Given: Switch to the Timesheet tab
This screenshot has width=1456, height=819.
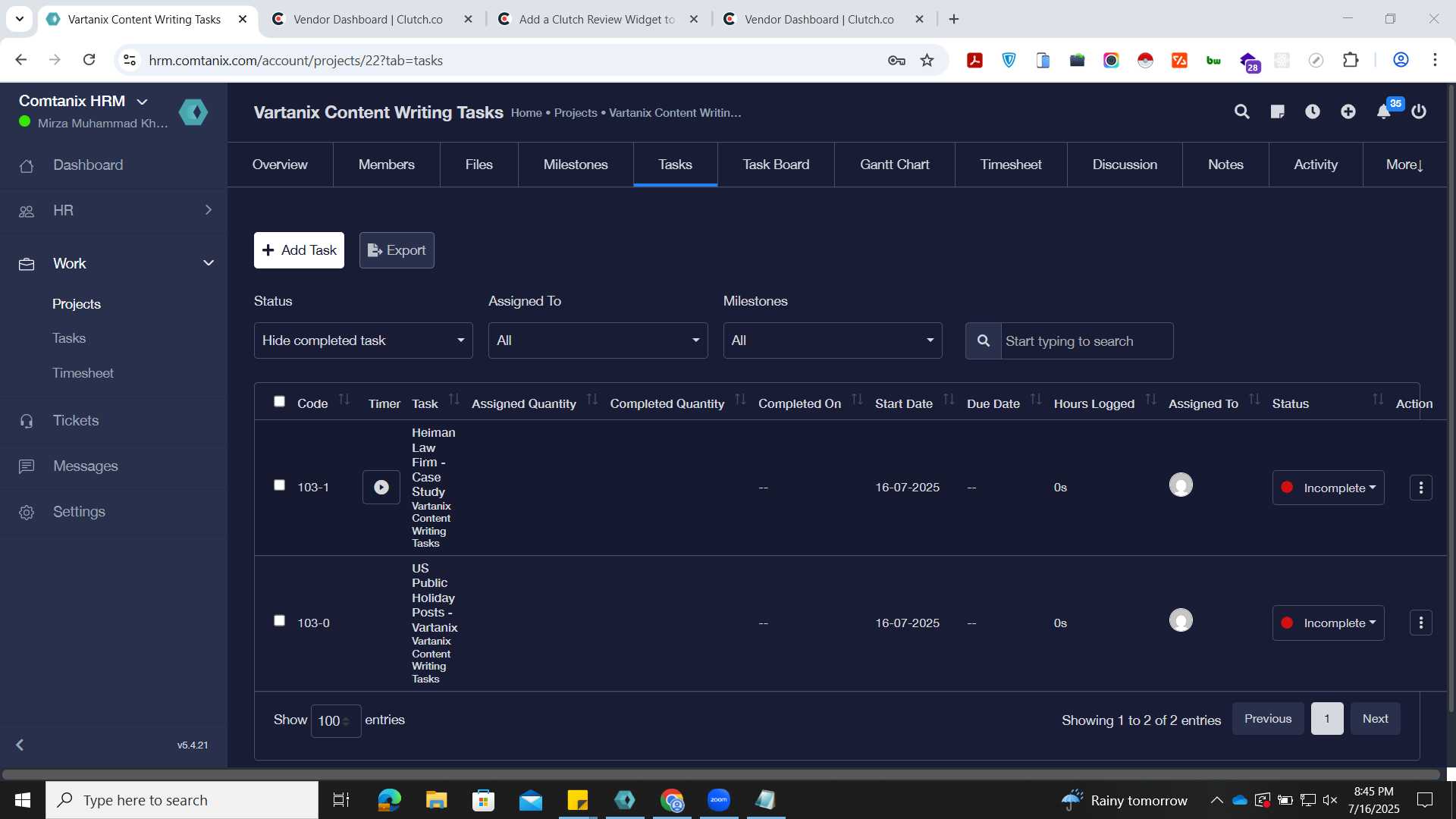Looking at the screenshot, I should coord(1011,165).
